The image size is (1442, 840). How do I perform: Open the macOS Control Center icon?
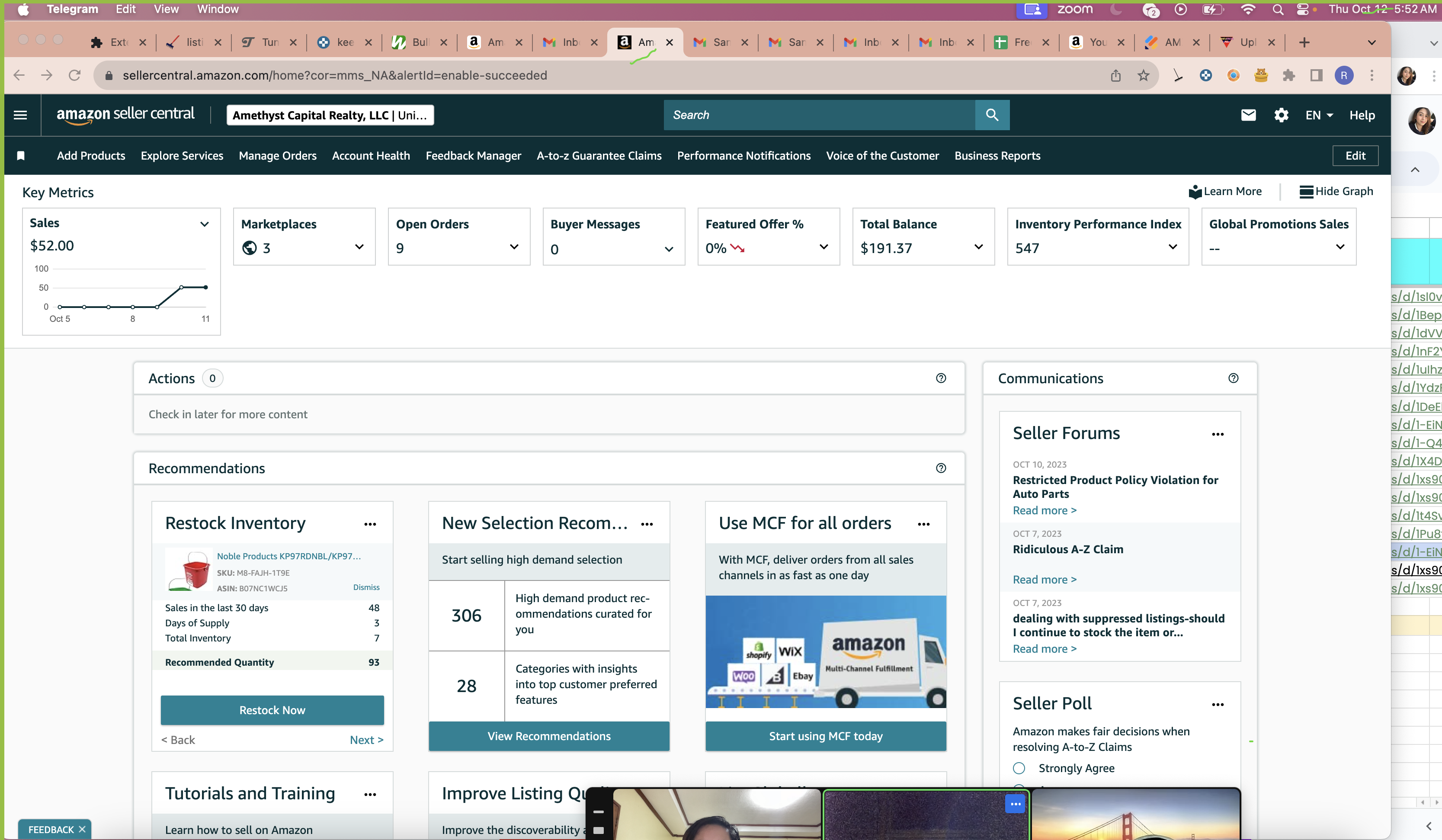1302,10
